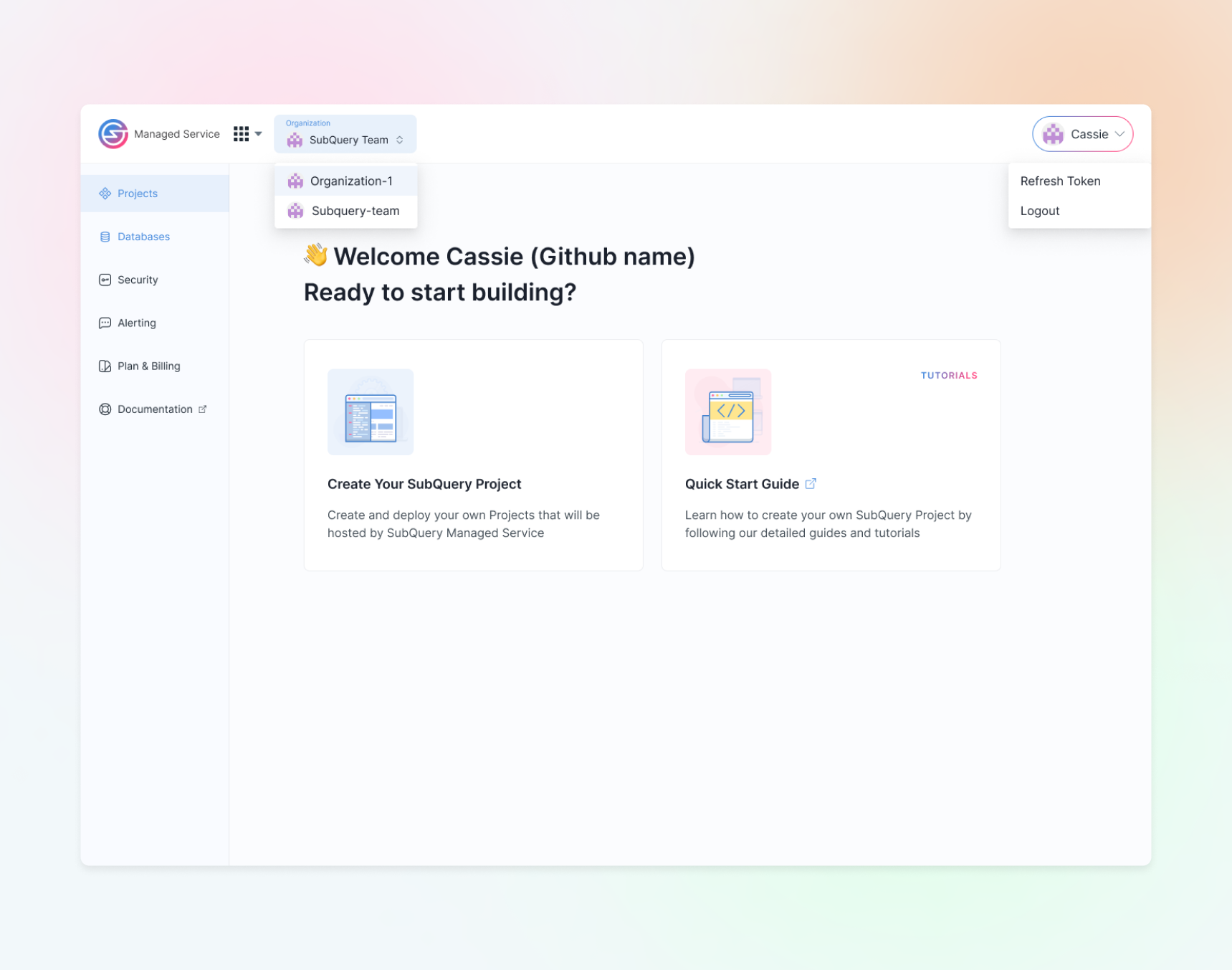Expand the arrow beside the apps grid

click(x=258, y=134)
